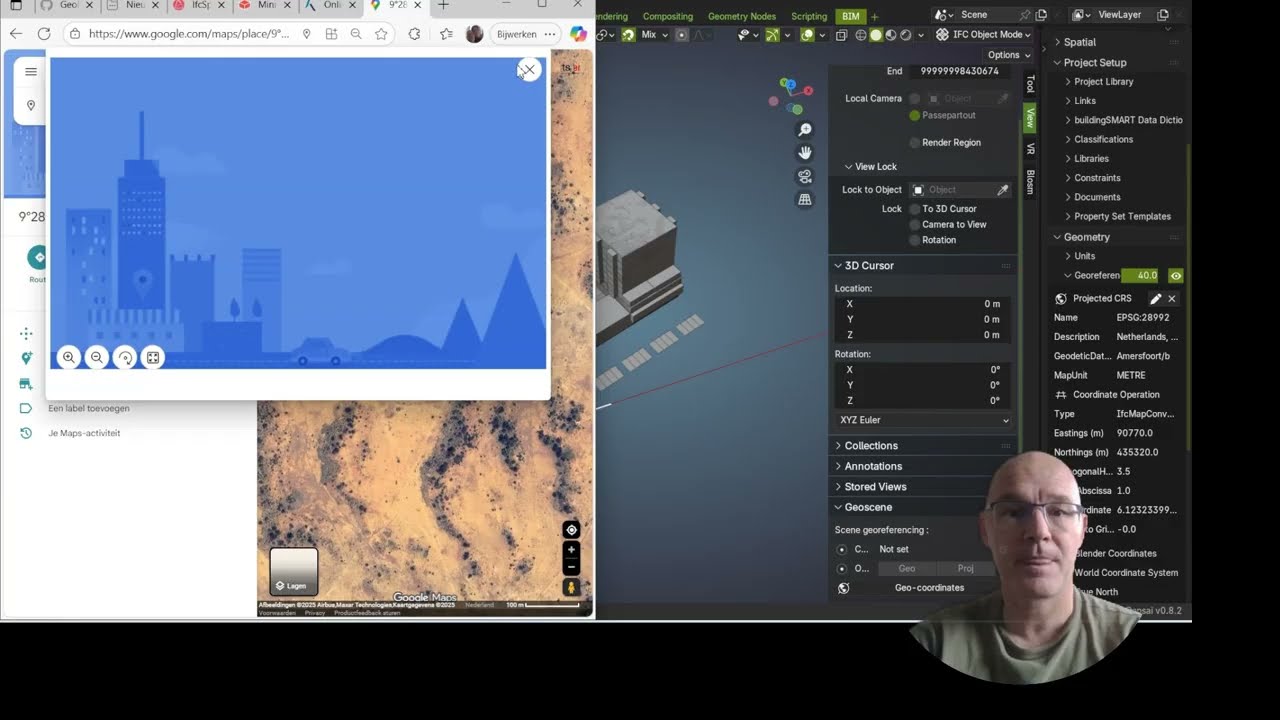Open the Tool tab in the N-panel
1280x720 pixels.
1030,85
